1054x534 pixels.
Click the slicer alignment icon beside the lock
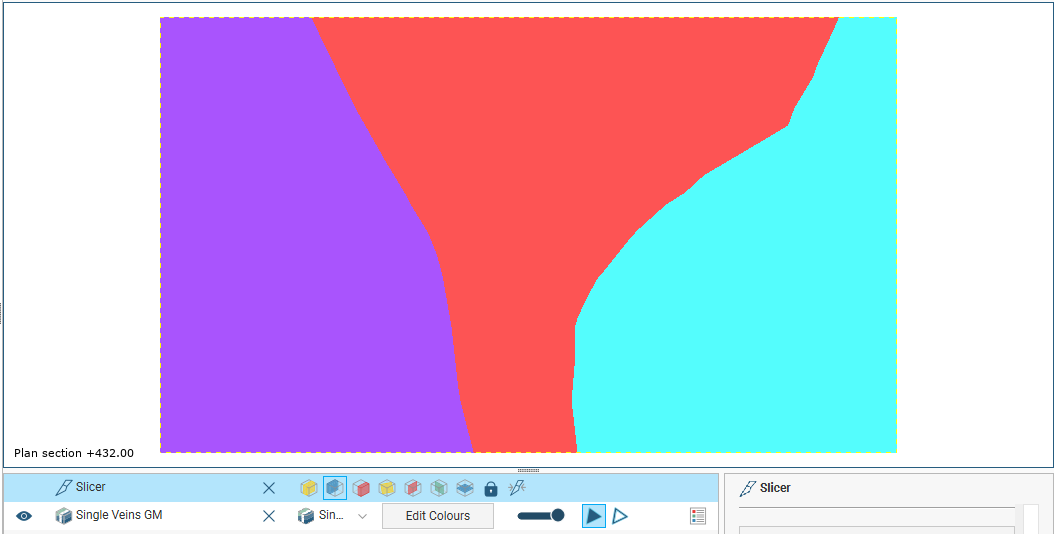pyautogui.click(x=517, y=488)
